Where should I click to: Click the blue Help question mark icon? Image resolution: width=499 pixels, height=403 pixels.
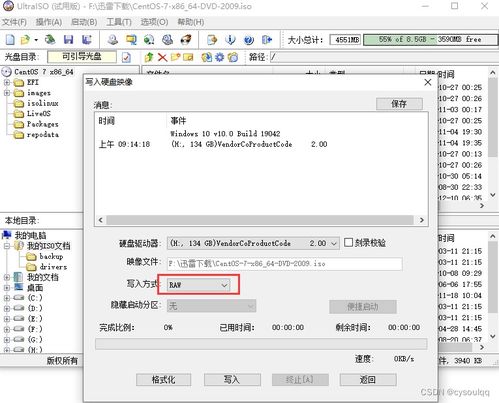click(x=249, y=40)
